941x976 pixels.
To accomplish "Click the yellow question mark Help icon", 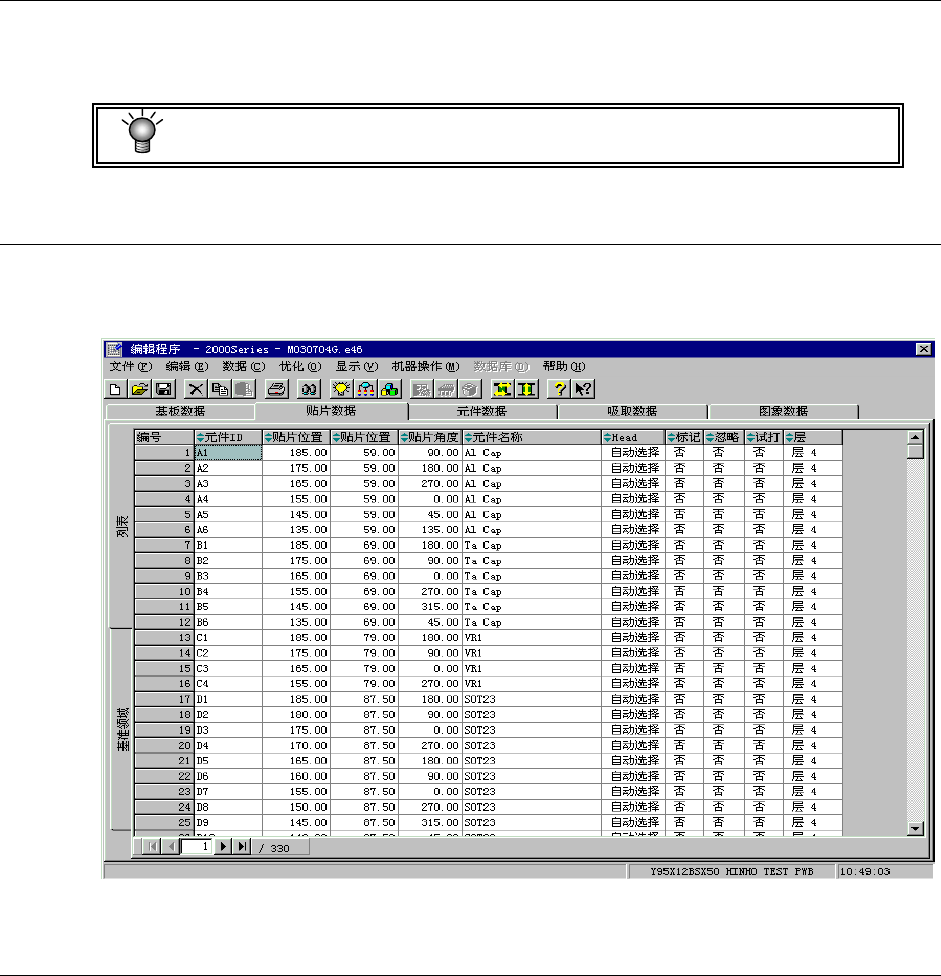I will click(559, 390).
